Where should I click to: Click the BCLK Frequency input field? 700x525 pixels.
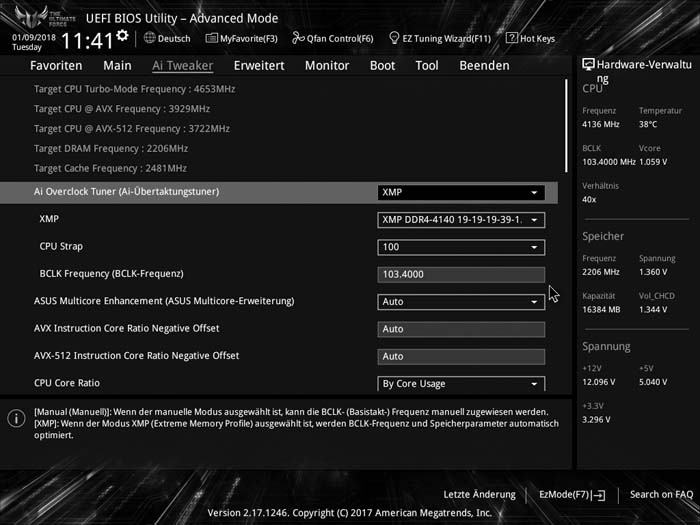coord(461,275)
